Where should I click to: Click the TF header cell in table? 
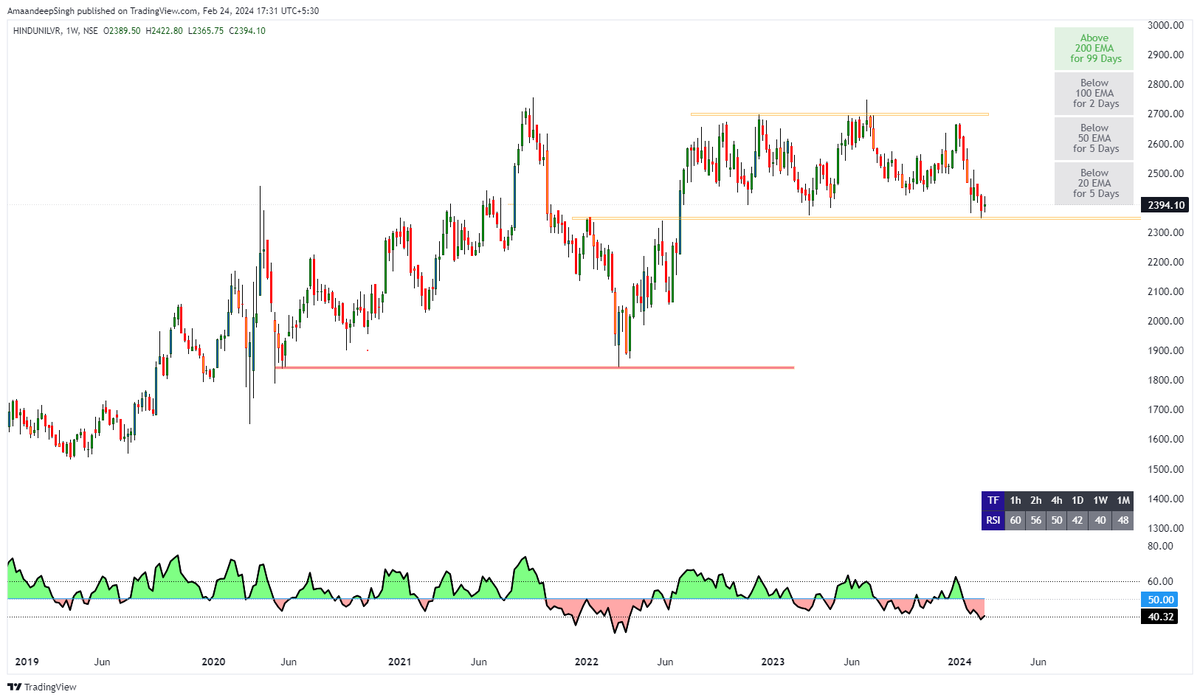(993, 500)
